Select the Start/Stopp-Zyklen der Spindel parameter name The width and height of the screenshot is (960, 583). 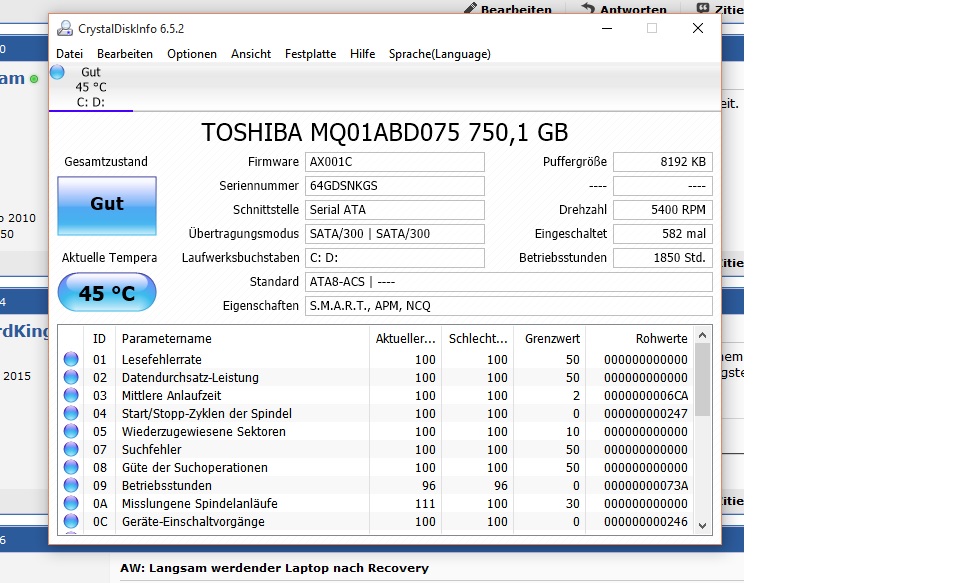(x=207, y=413)
